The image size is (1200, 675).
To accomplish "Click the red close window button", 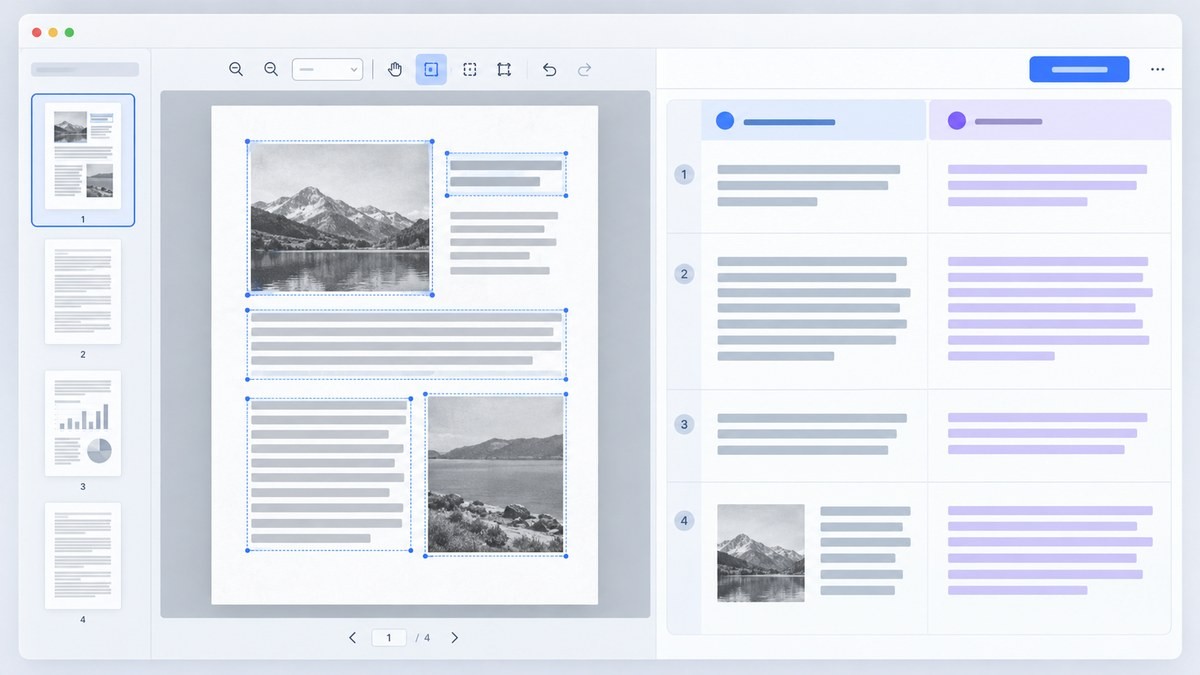I will (37, 32).
